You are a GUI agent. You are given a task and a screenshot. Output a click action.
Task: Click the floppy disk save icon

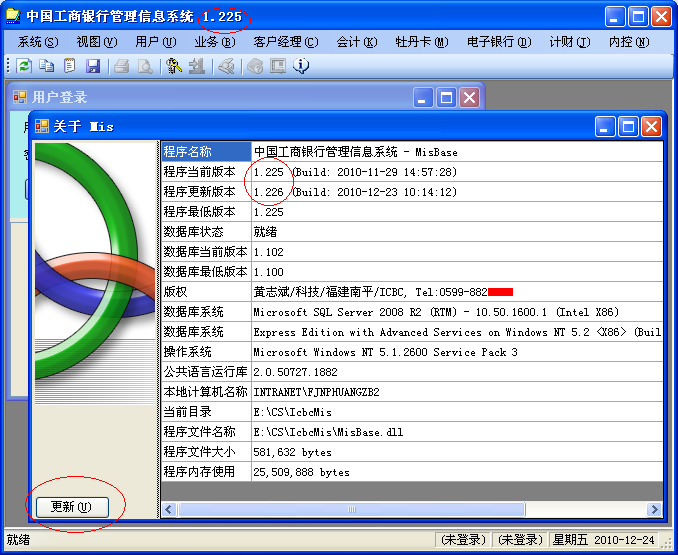click(93, 66)
